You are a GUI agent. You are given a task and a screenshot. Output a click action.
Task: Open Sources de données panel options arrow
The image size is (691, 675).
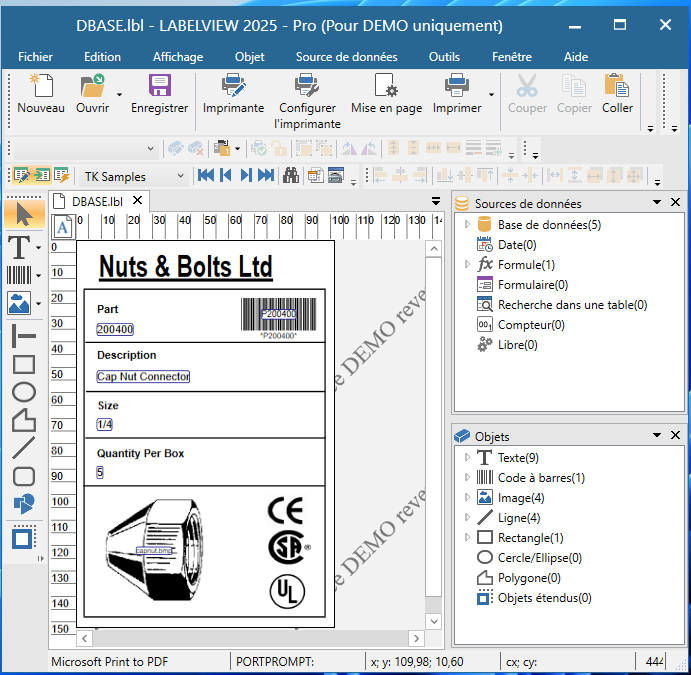point(657,202)
